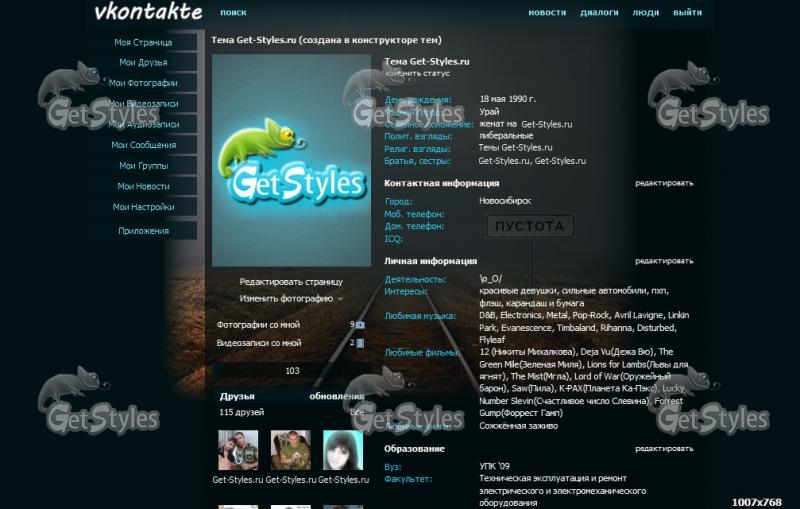Go to Мои Друзья in sidebar
This screenshot has height=509, width=800.
click(x=143, y=63)
